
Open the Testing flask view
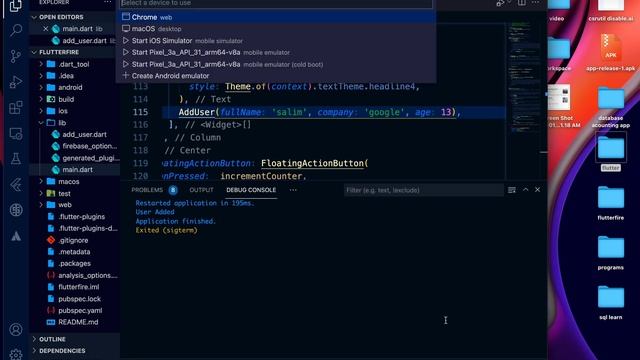pyautogui.click(x=16, y=159)
